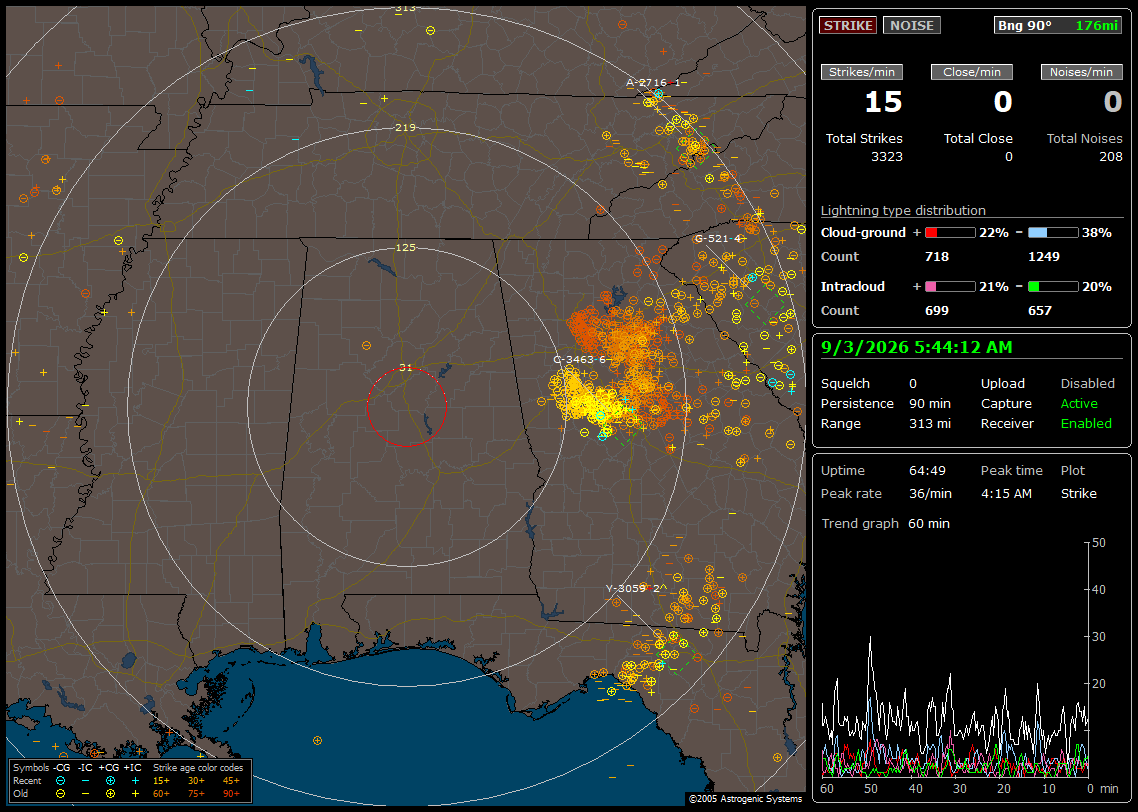Select storm cell label A-2716-1
This screenshot has height=812, width=1138.
pyautogui.click(x=653, y=83)
